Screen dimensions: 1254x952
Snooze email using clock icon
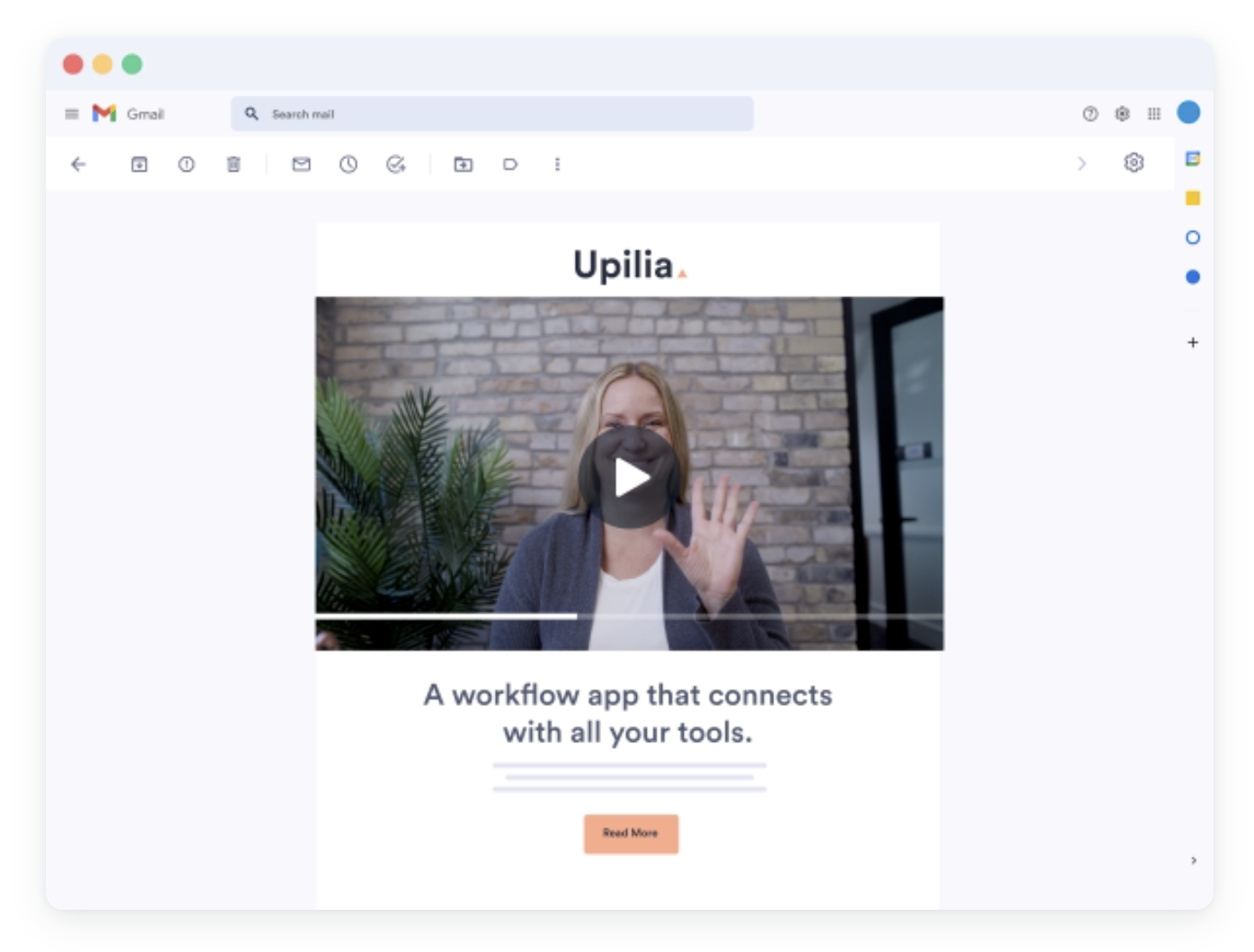pos(349,164)
